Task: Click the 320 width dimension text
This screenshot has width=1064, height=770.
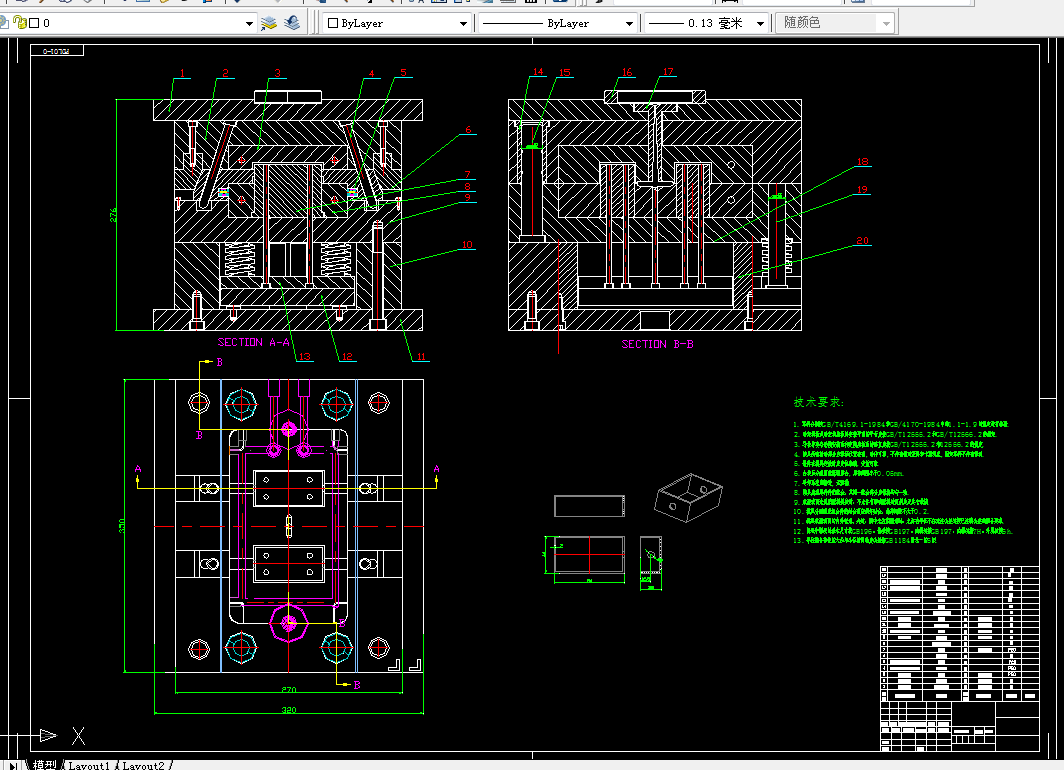Action: coord(289,710)
